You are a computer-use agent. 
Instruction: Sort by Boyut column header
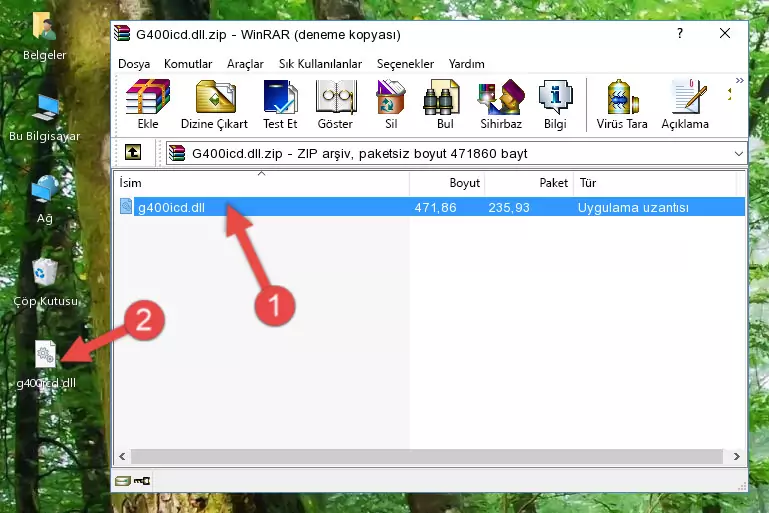click(x=447, y=183)
